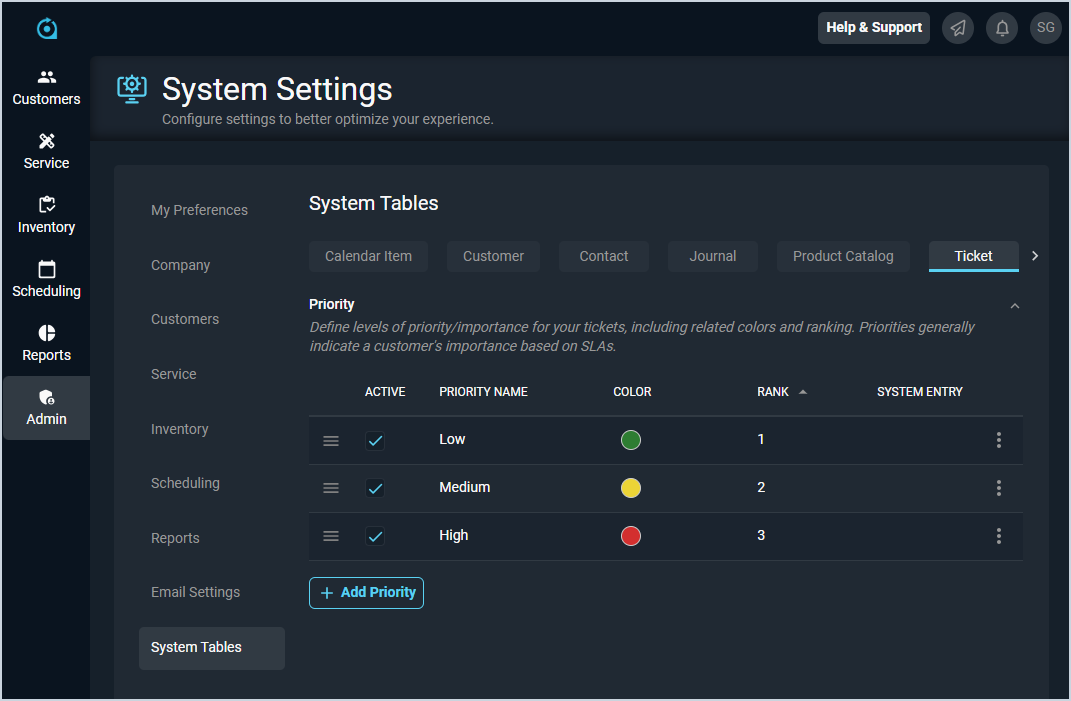Disable the Active checkbox for High
Viewport: 1071px width, 701px height.
[x=375, y=537]
